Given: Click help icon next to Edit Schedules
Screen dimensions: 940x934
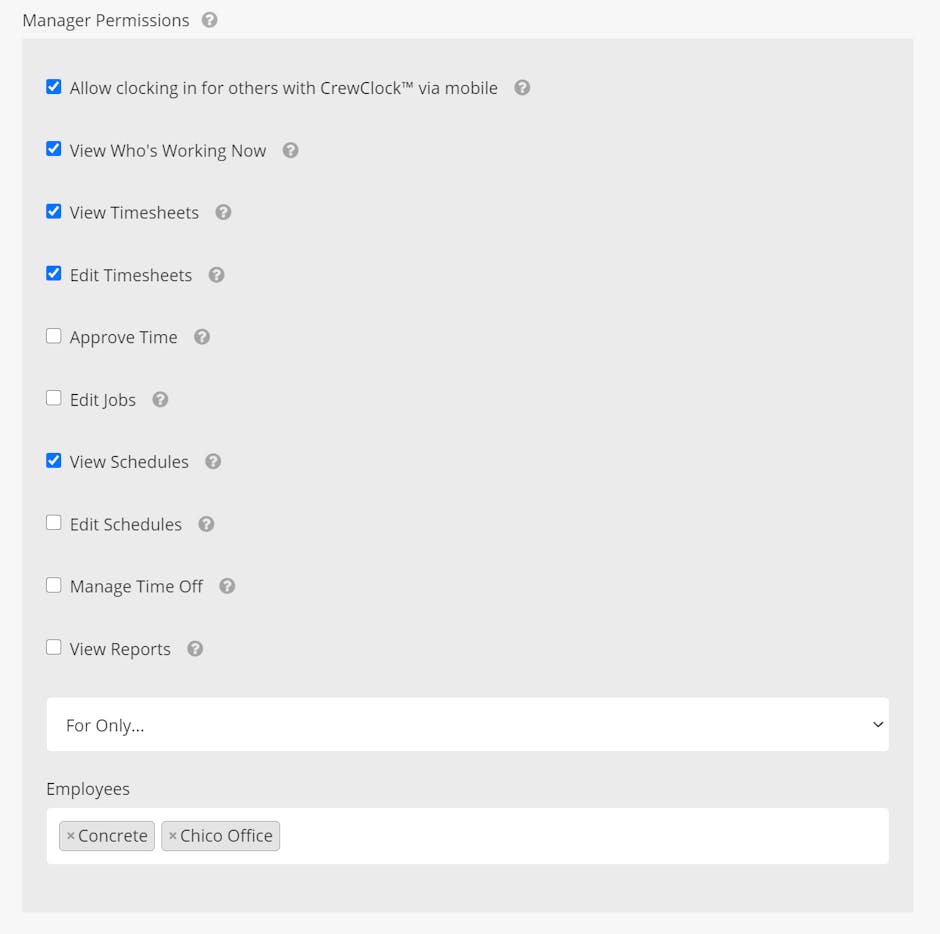Looking at the screenshot, I should coord(206,524).
